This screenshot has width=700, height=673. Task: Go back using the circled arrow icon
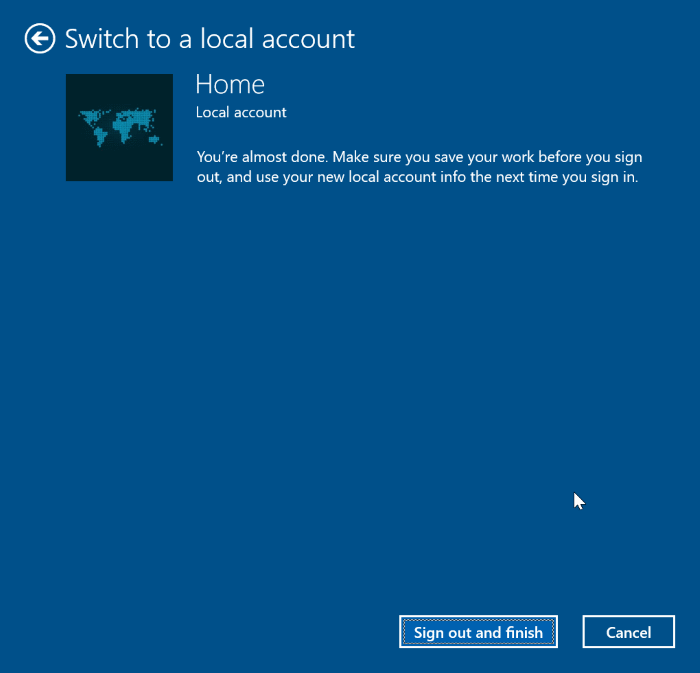click(x=40, y=38)
